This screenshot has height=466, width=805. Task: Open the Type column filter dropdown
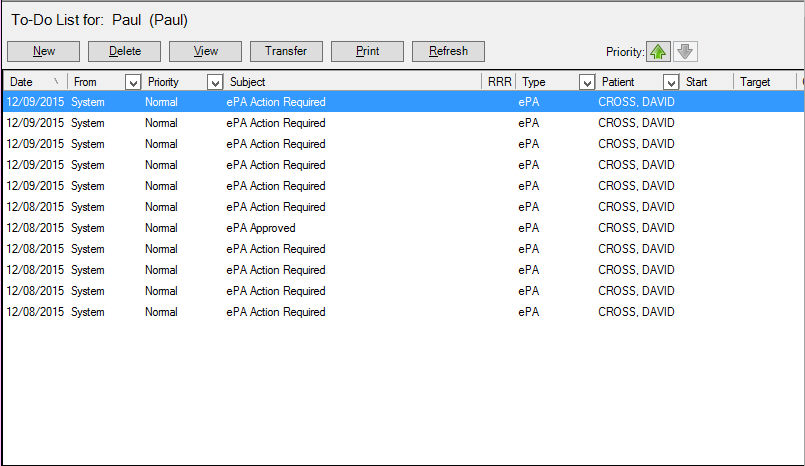pyautogui.click(x=587, y=82)
